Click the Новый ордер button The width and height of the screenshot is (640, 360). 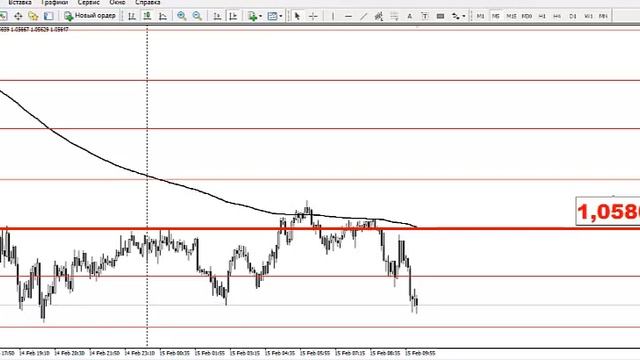90,16
